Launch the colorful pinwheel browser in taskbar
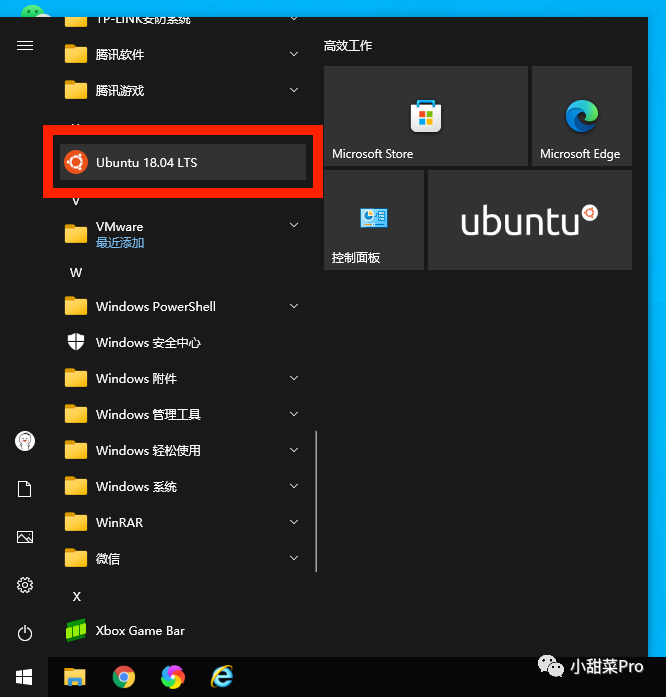The width and height of the screenshot is (666, 697). [x=173, y=677]
